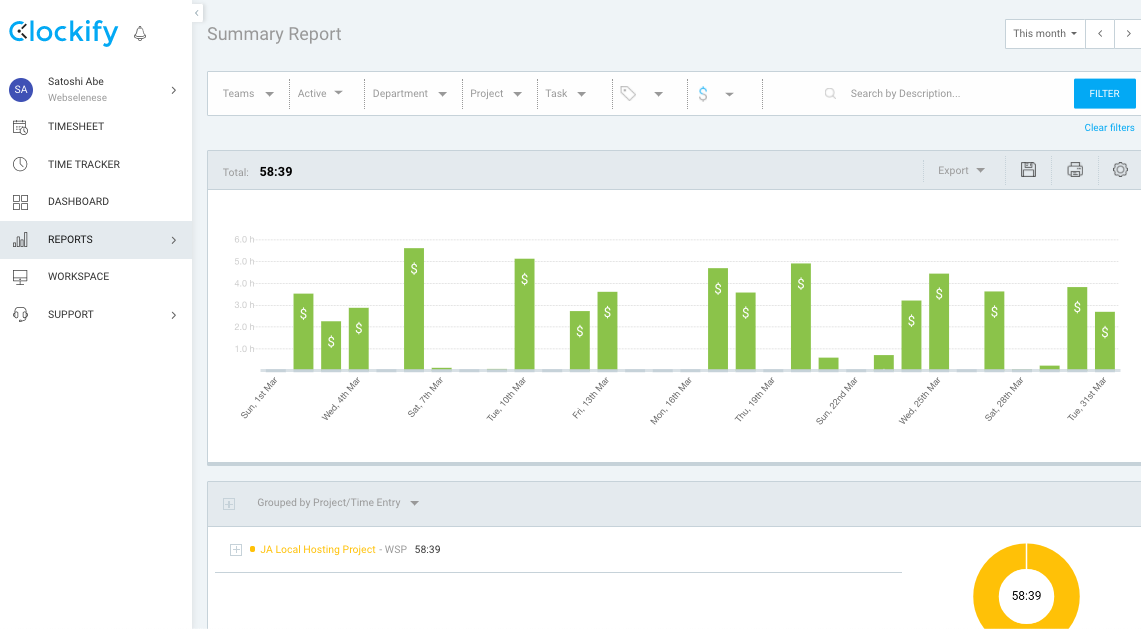The width and height of the screenshot is (1141, 629).
Task: Go to Timesheet in the sidebar
Action: (76, 127)
